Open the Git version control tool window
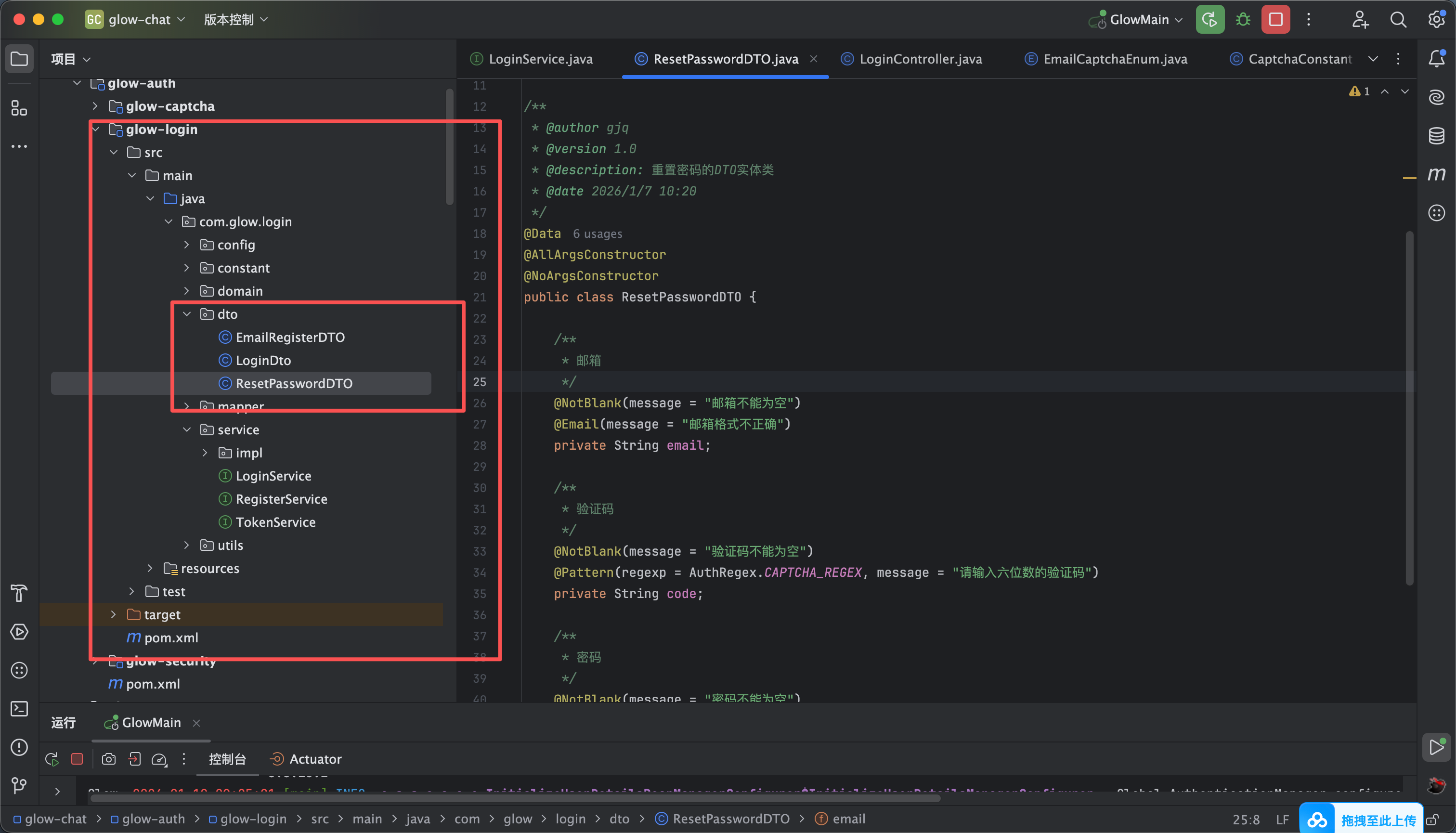 click(19, 785)
